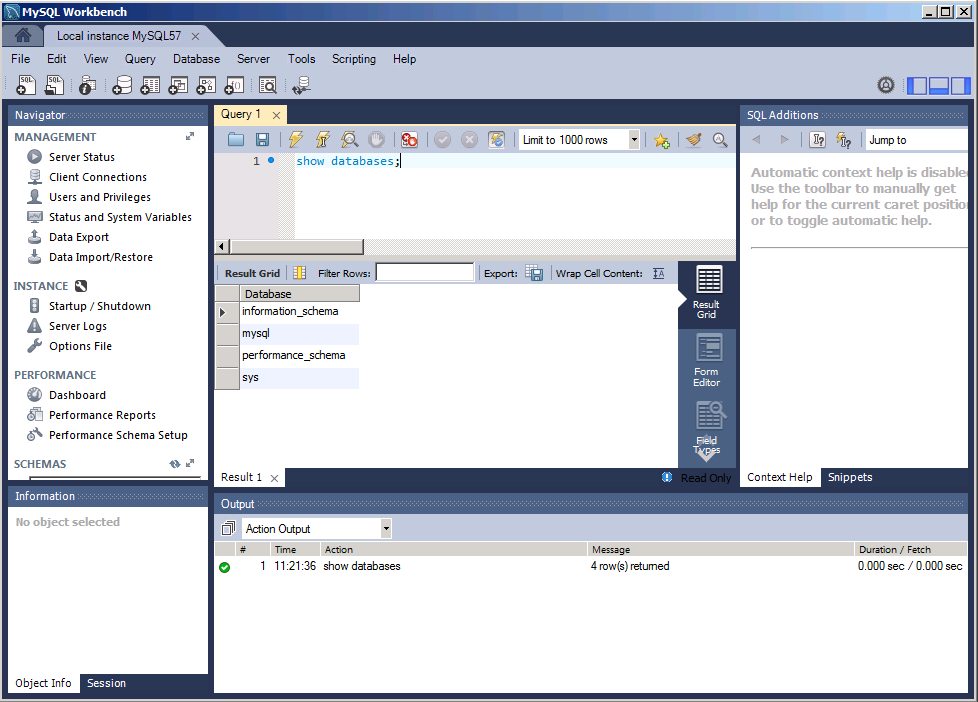Screen dimensions: 978x702
Task: Open the schema inspector toolbar icon
Action: coord(87,85)
